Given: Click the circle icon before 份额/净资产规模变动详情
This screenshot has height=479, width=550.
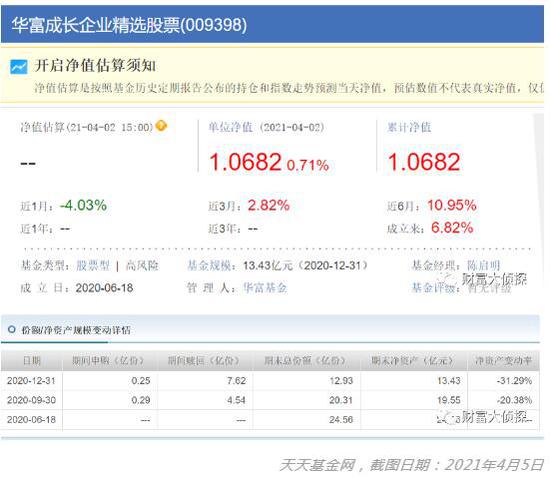Looking at the screenshot, I should point(12,330).
